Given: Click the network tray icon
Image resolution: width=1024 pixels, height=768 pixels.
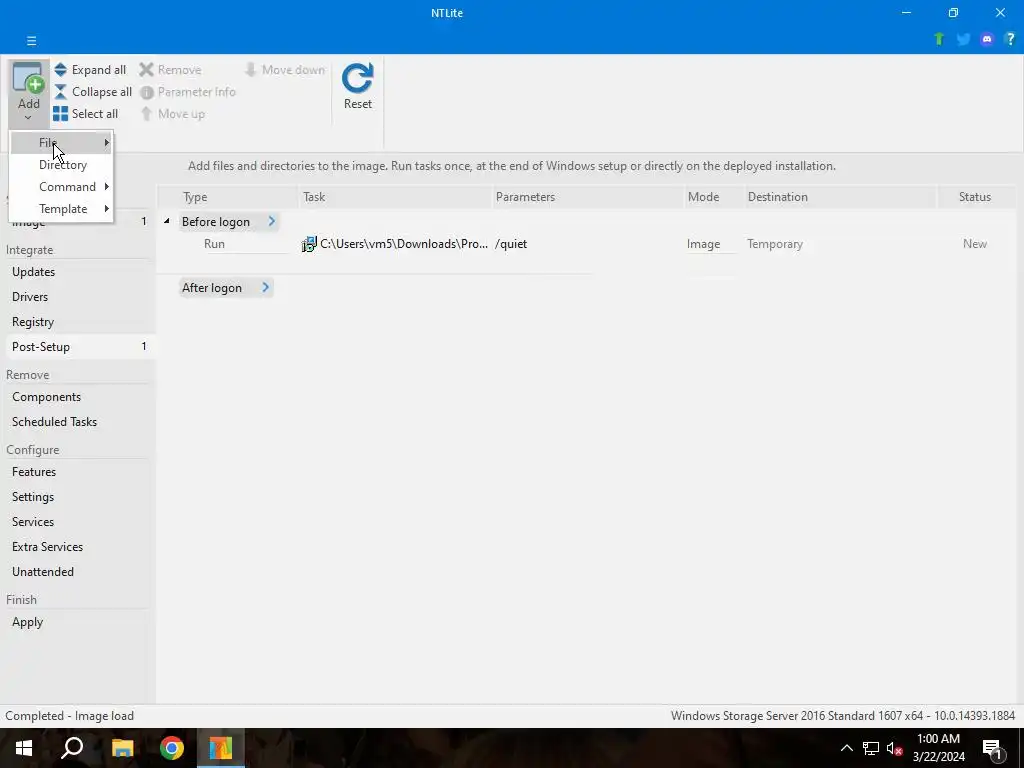Looking at the screenshot, I should pyautogui.click(x=871, y=748).
